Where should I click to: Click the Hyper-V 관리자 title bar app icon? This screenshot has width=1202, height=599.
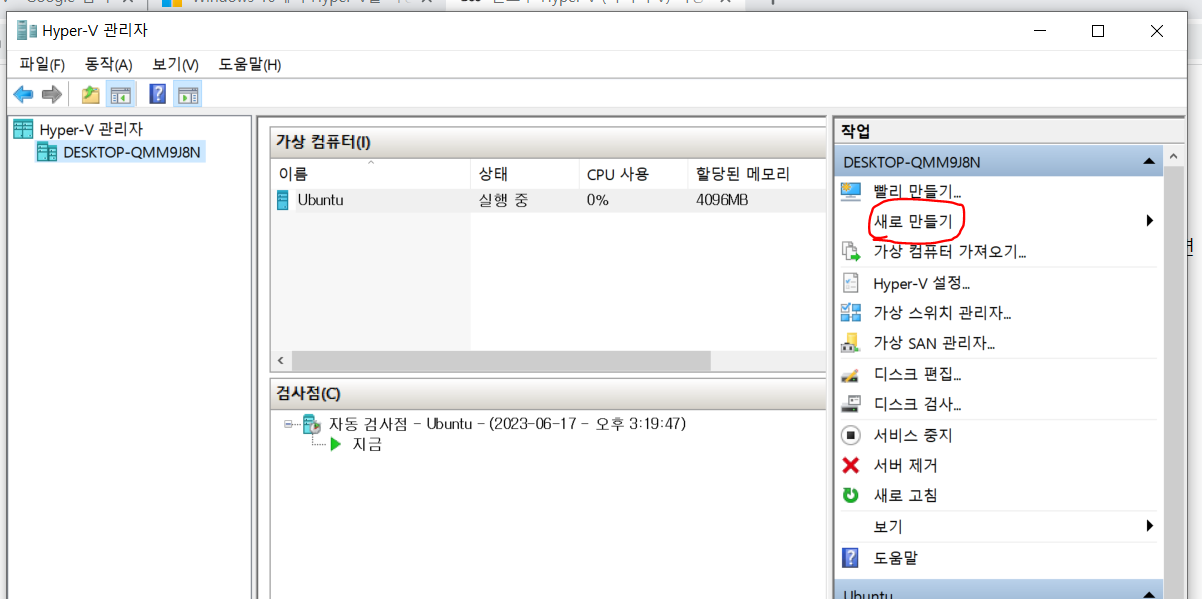pyautogui.click(x=26, y=31)
